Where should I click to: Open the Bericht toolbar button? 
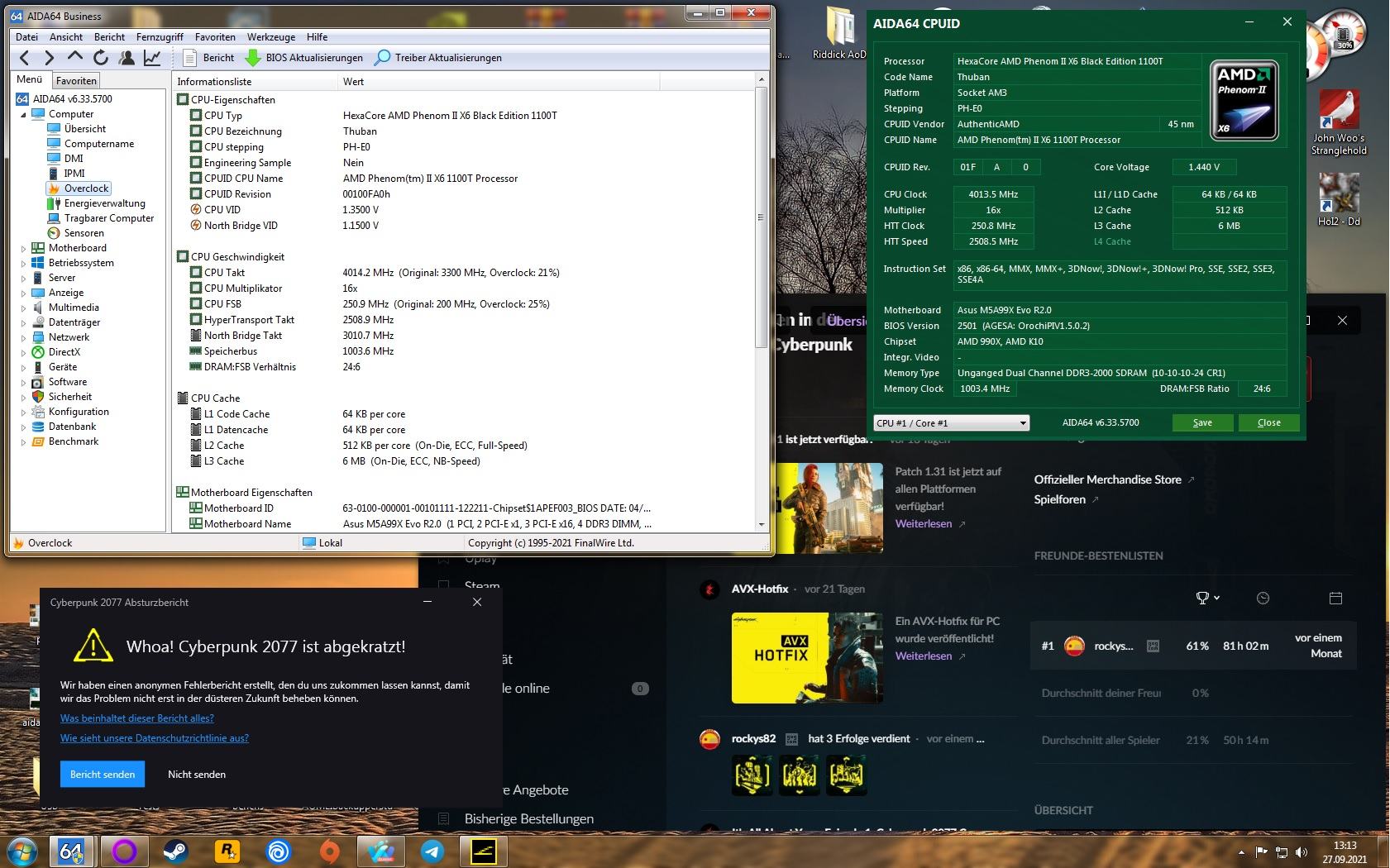tap(208, 57)
